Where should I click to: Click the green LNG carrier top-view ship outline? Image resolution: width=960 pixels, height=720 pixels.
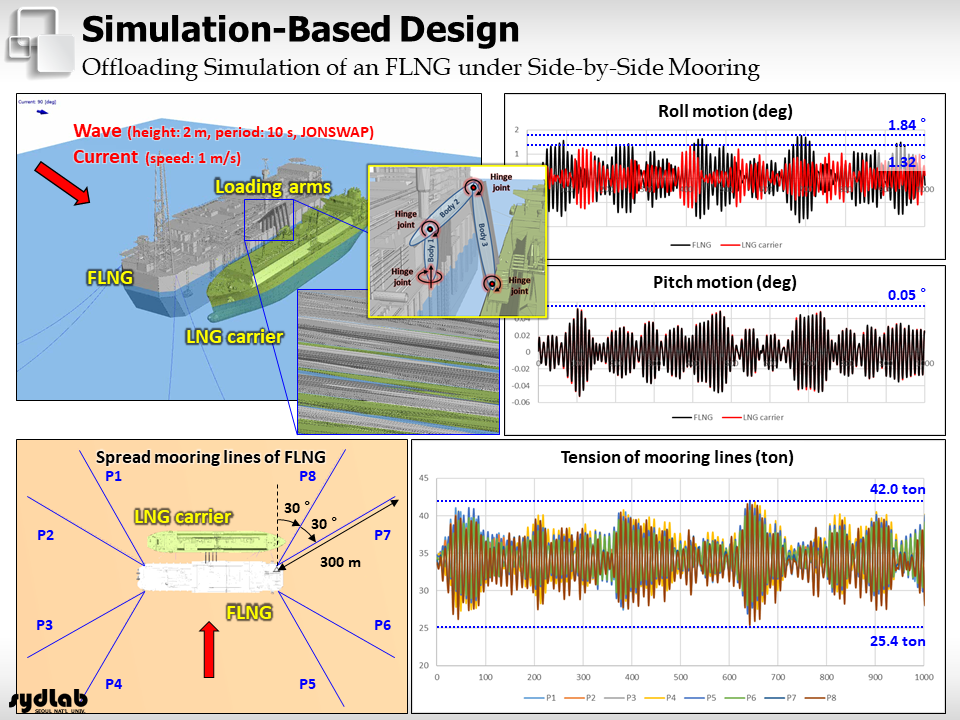216,541
